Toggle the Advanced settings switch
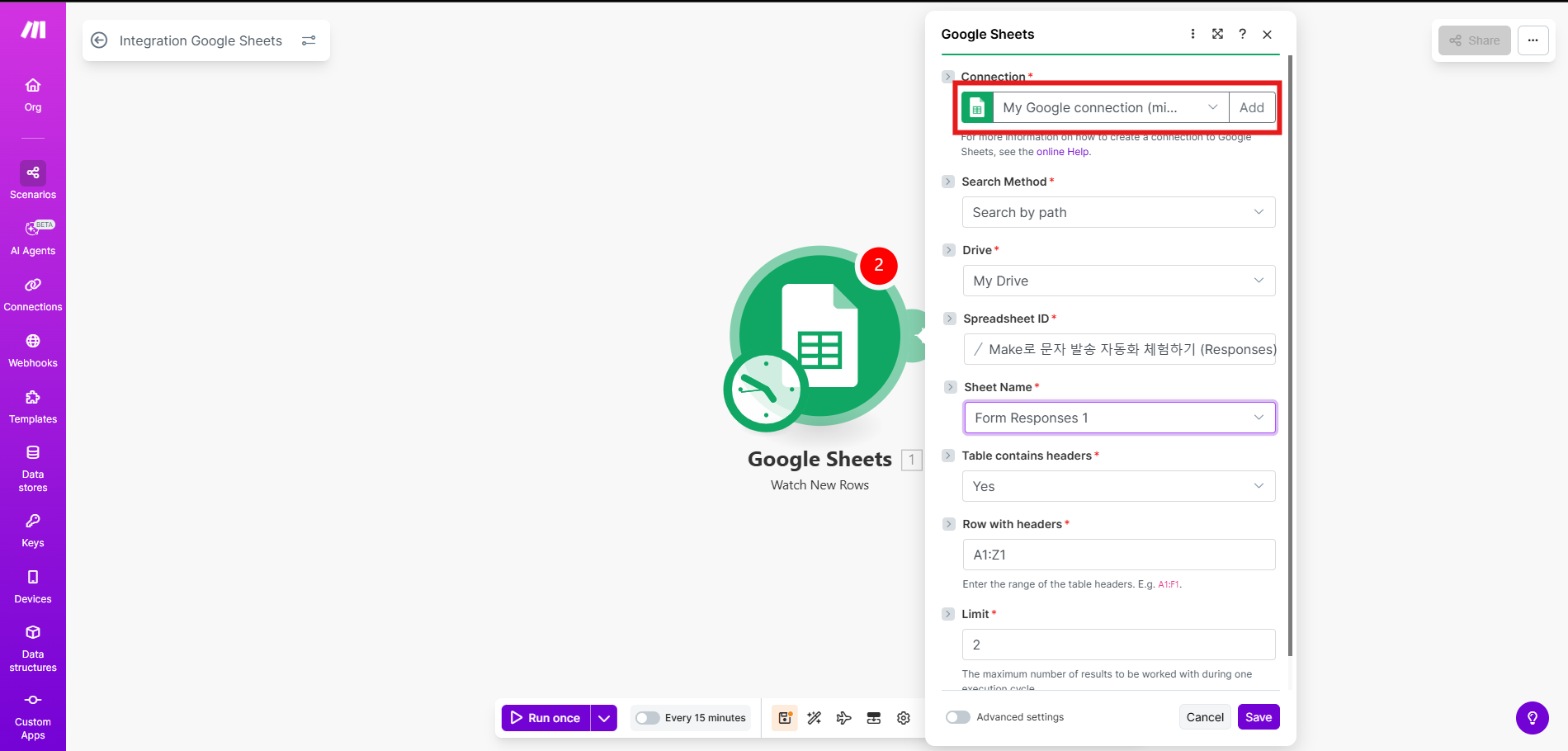This screenshot has width=1568, height=751. 957,716
